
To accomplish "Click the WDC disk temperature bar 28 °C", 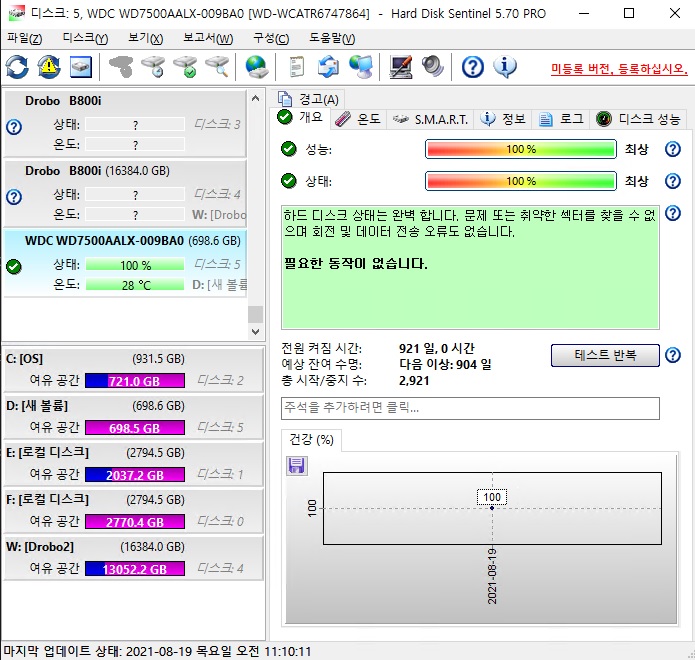I will click(x=135, y=285).
